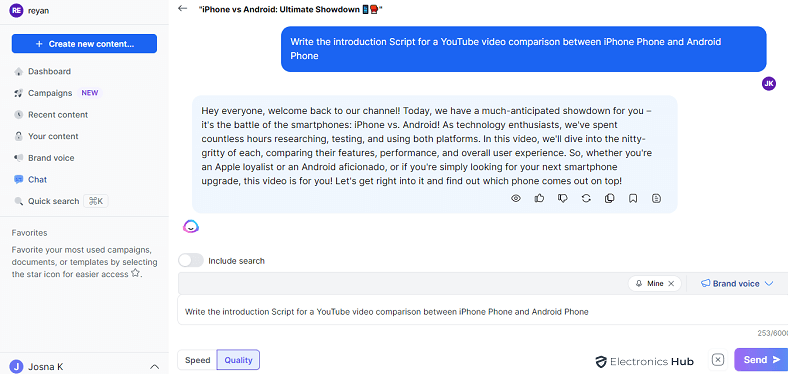Expand the Brand voice dropdown
Image resolution: width=788 pixels, height=374 pixels.
tap(737, 284)
